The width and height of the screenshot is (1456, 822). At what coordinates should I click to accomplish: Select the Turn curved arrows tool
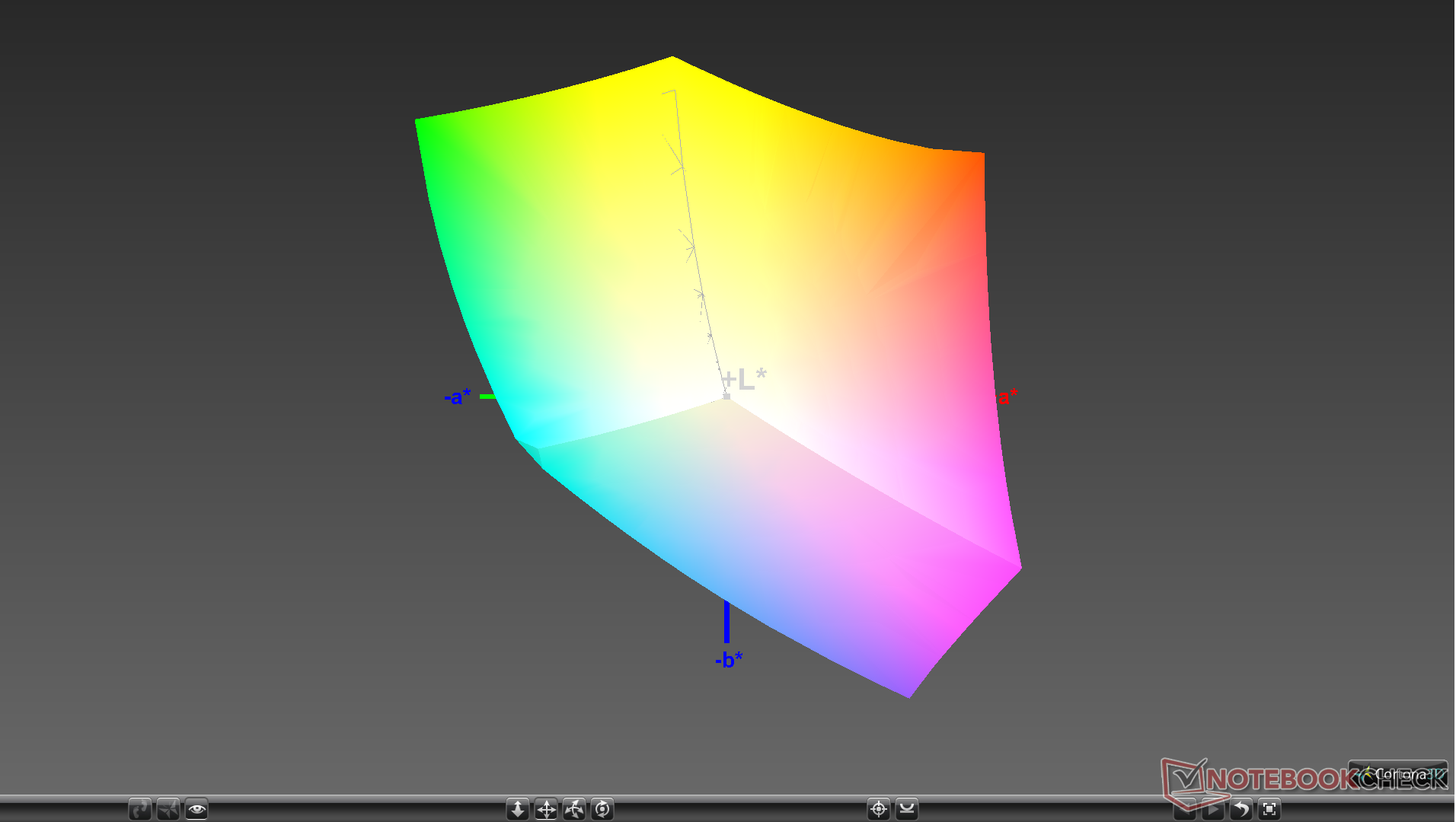[574, 809]
